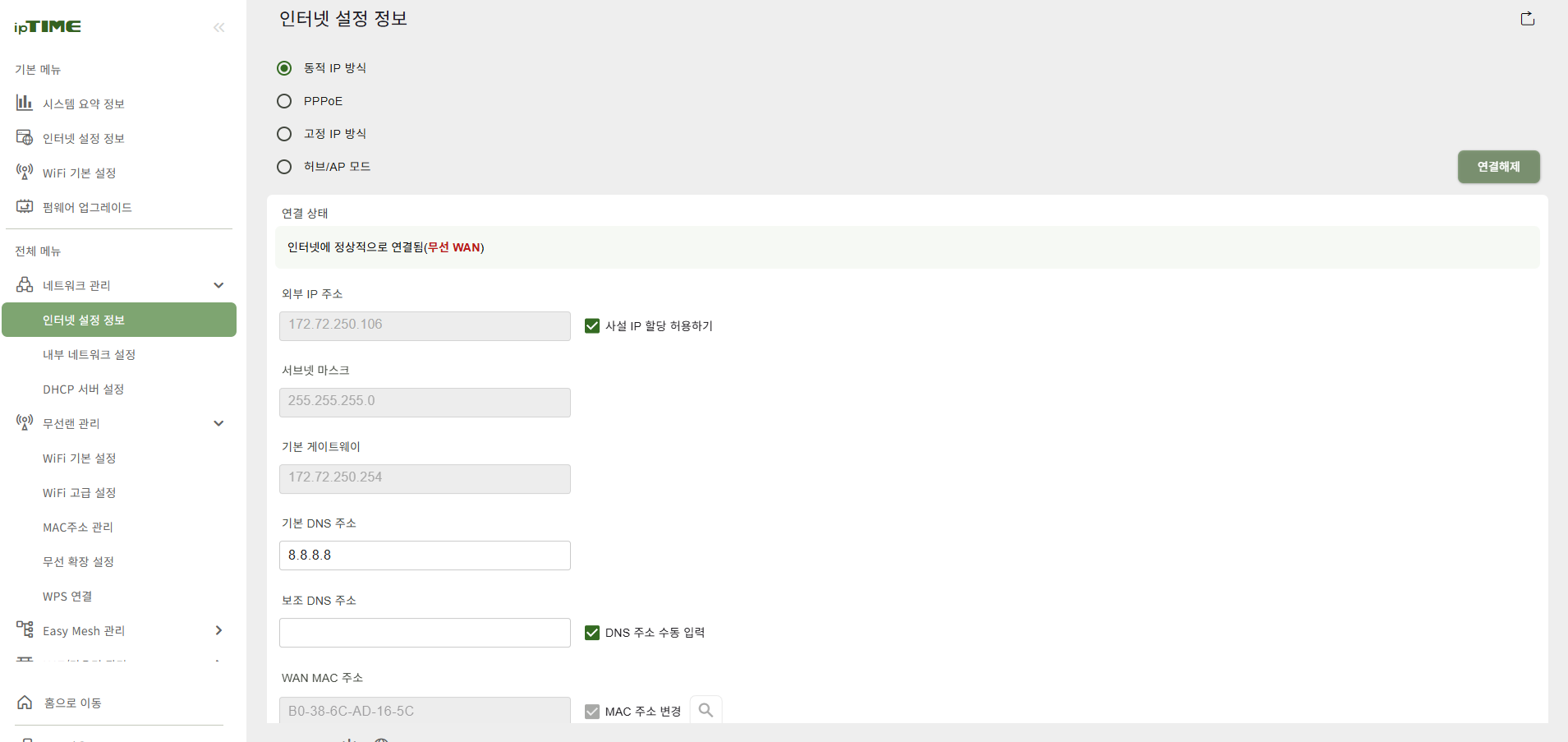
Task: Click the globe icon for internet settings in basic menu
Action: (25, 137)
